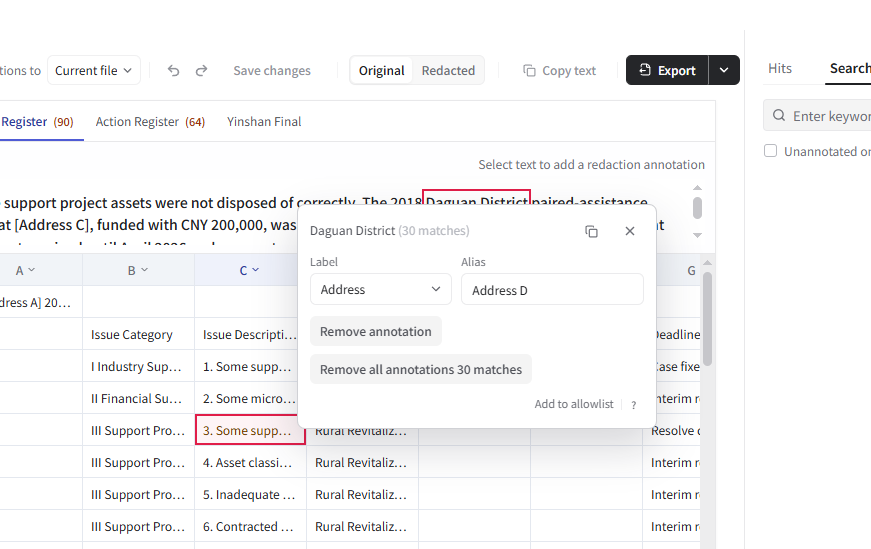Select cell 'II Financial Su…'
Image resolution: width=871 pixels, height=549 pixels.
[138, 398]
